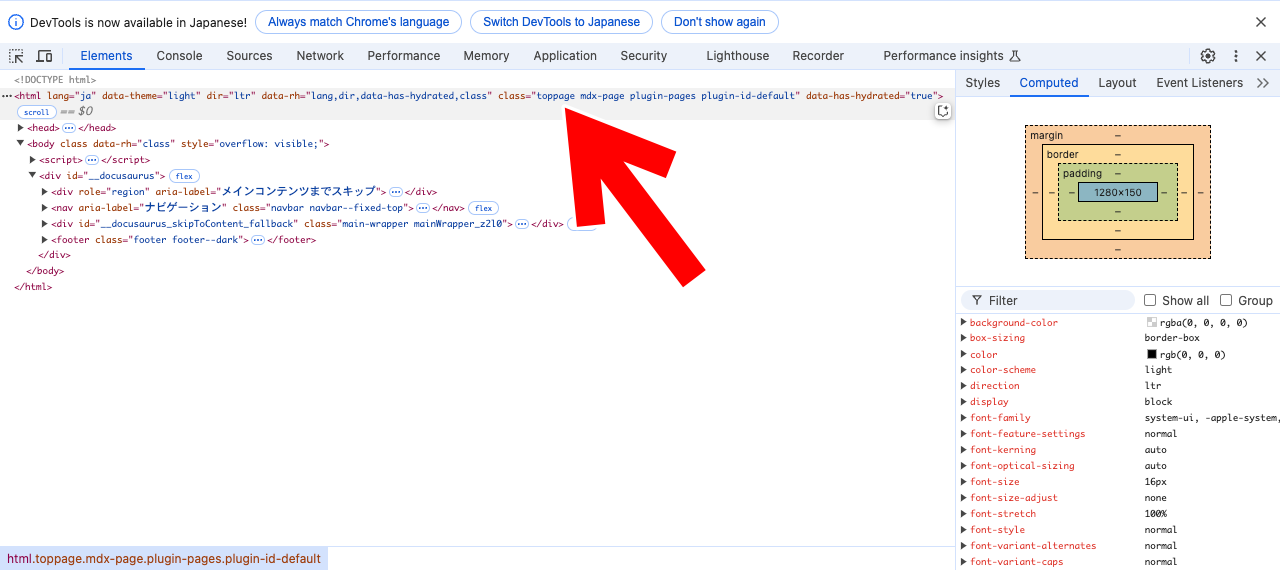The width and height of the screenshot is (1280, 570).
Task: Expand the role=region div node
Action: coord(45,192)
